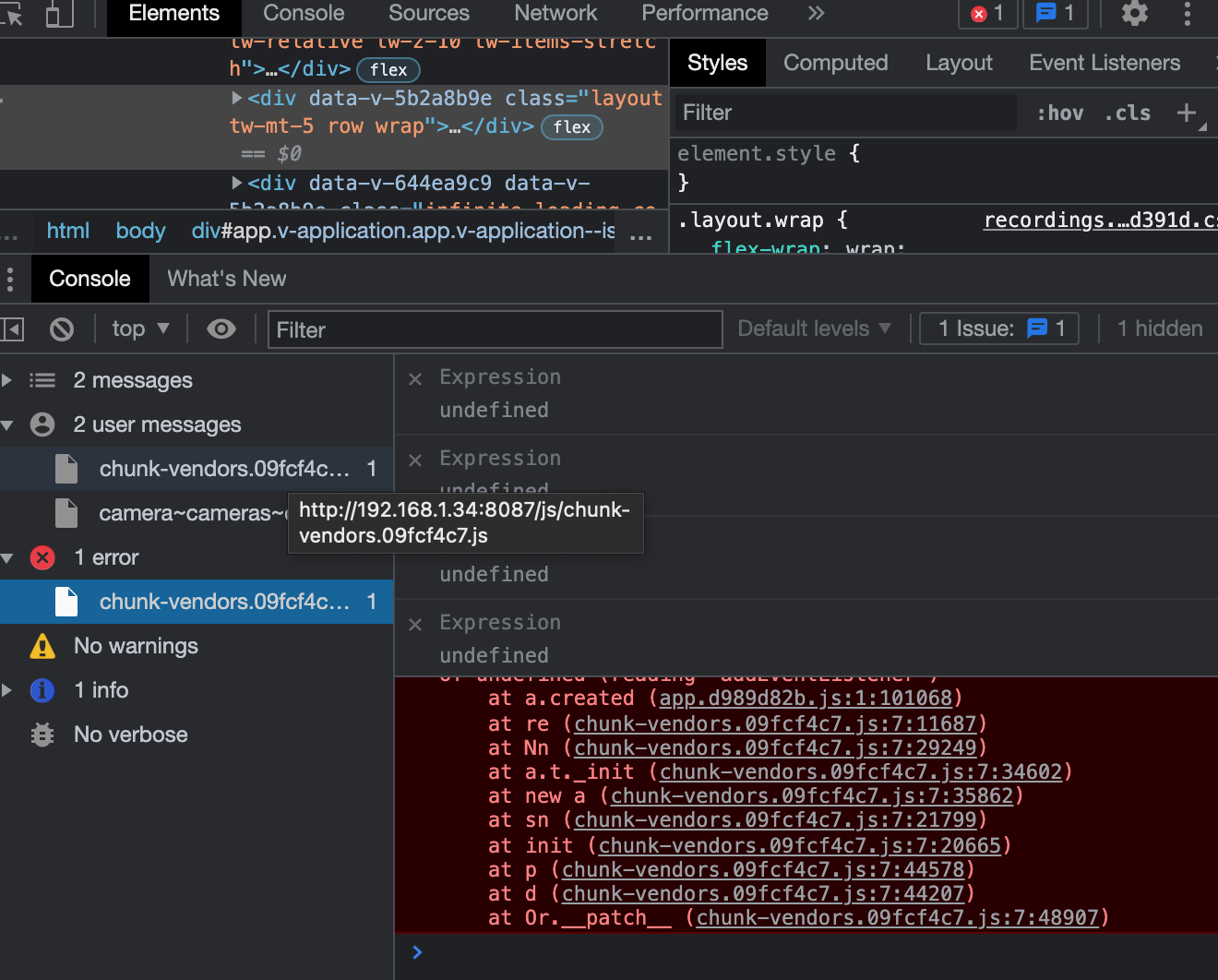Open the top JavaScript context dropdown

(x=140, y=329)
